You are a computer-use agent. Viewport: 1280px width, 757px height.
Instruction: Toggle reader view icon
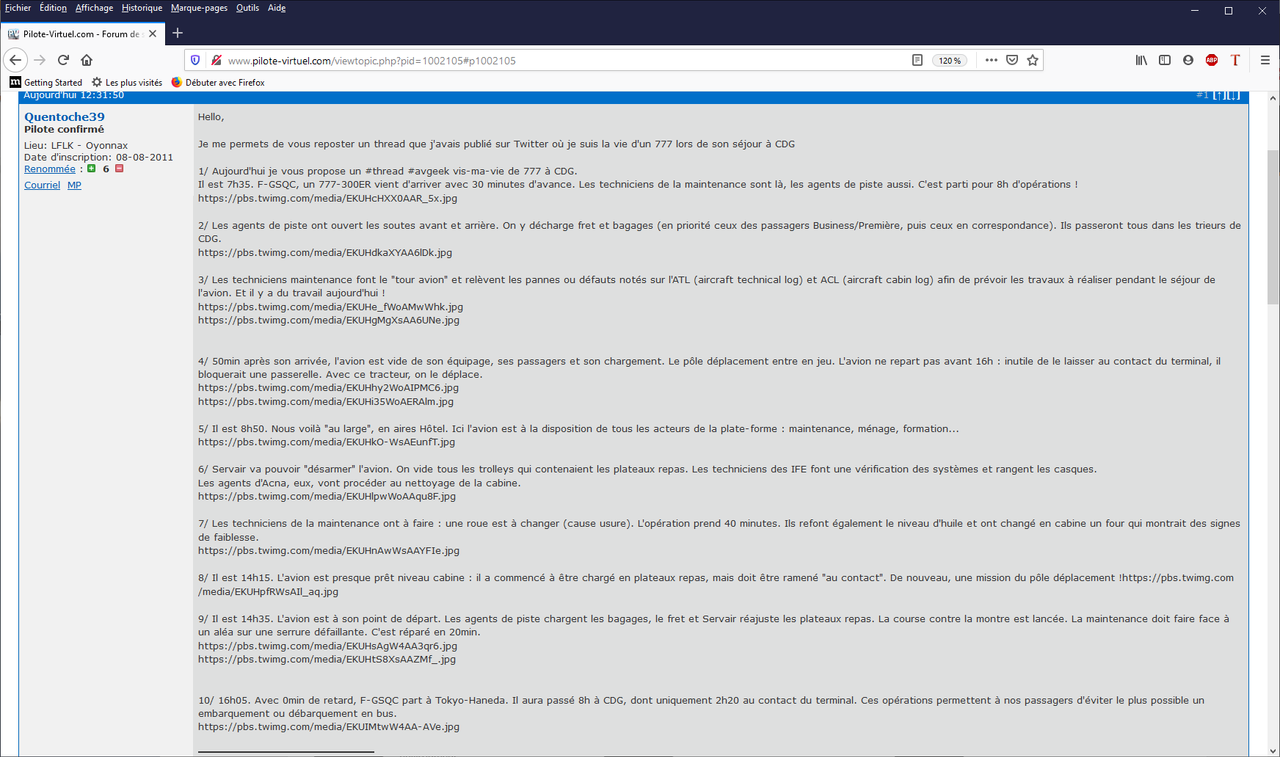click(917, 60)
